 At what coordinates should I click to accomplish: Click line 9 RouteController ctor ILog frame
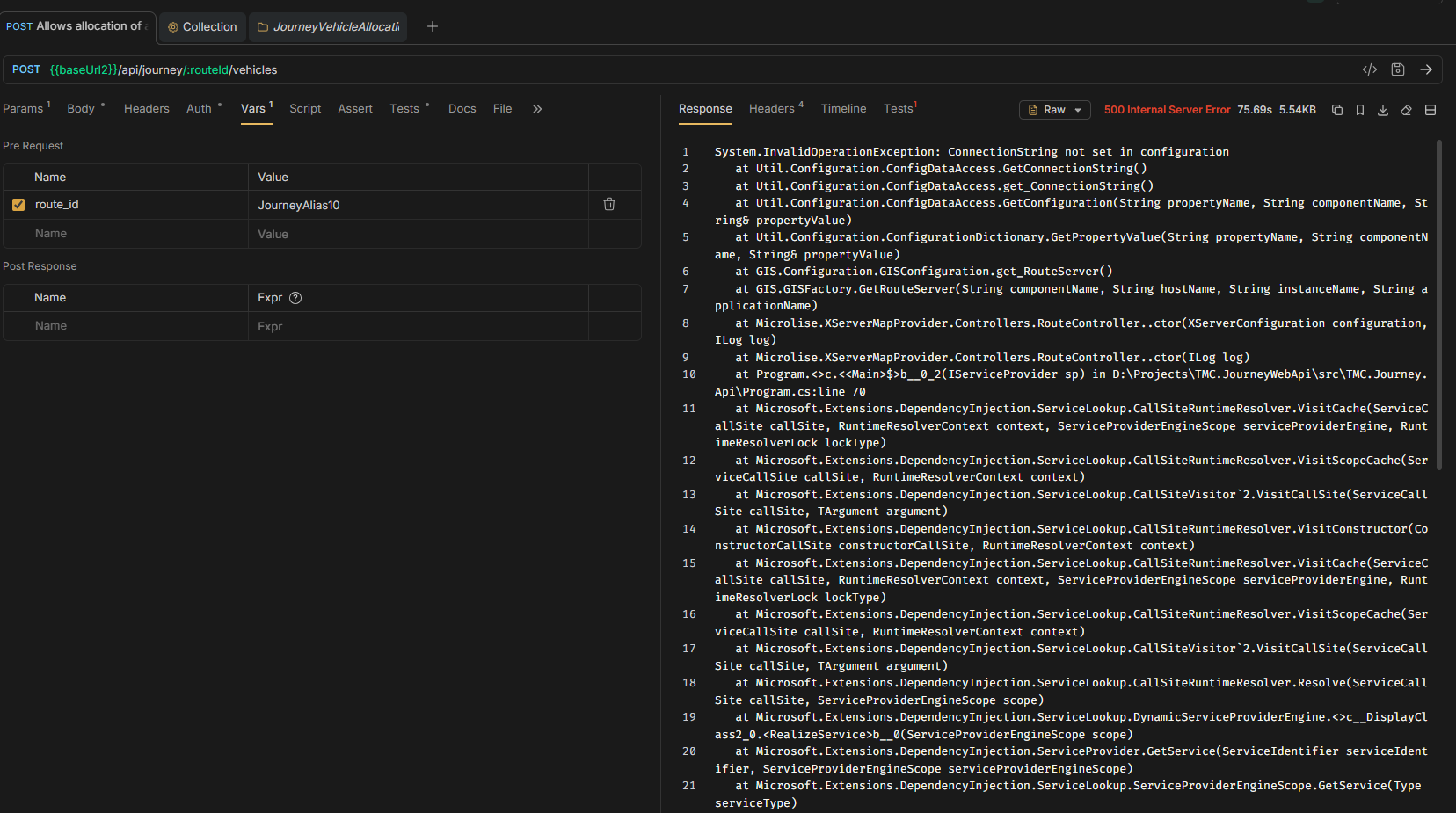point(993,358)
